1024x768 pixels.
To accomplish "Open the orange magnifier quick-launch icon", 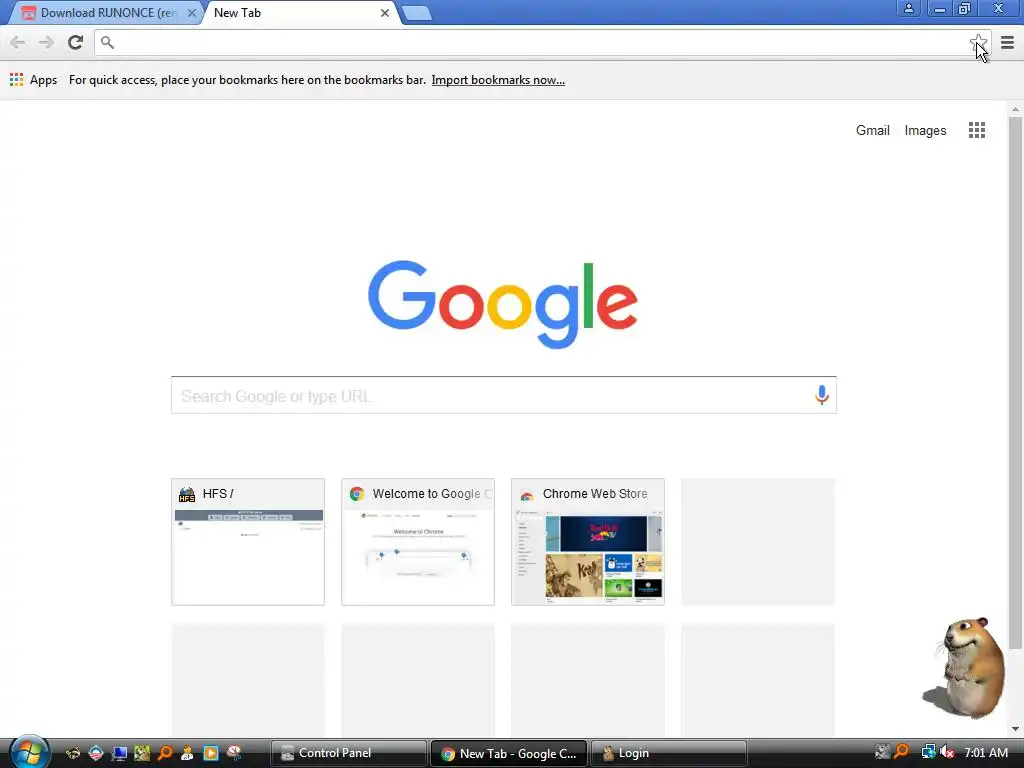I will tap(165, 753).
